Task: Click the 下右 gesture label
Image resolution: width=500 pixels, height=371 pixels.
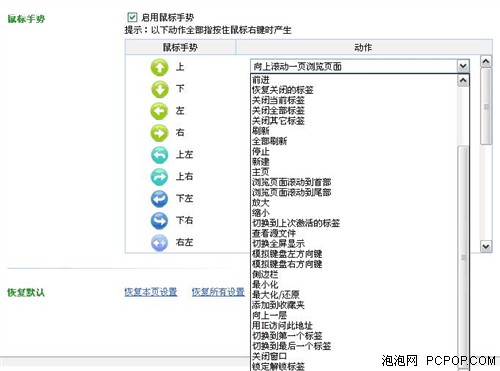Action: 184,220
